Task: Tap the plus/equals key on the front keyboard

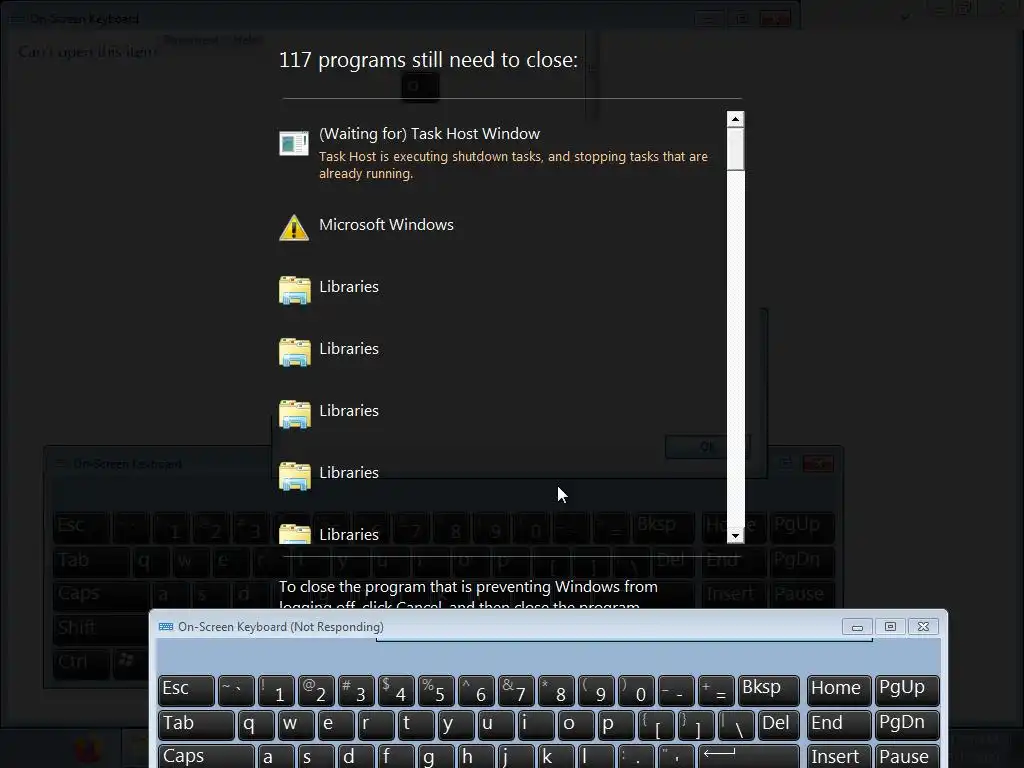Action: (x=716, y=690)
